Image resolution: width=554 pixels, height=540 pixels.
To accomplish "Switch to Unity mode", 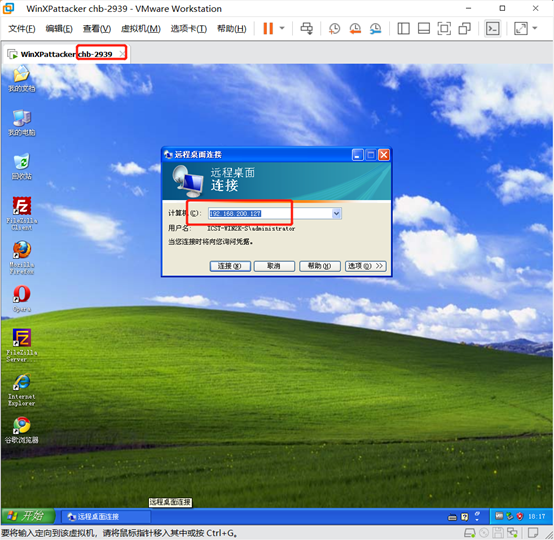I will (465, 28).
